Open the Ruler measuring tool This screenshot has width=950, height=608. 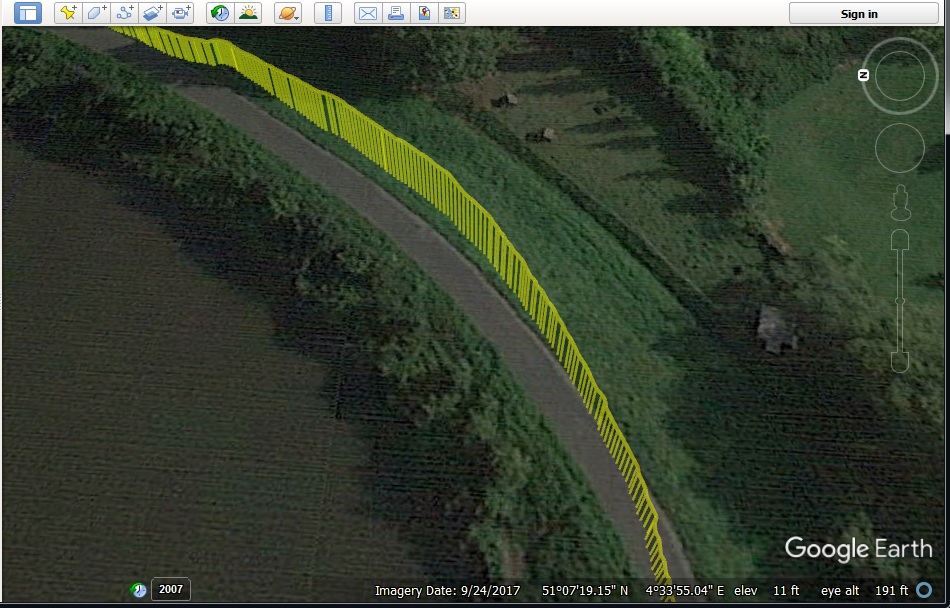tap(328, 13)
